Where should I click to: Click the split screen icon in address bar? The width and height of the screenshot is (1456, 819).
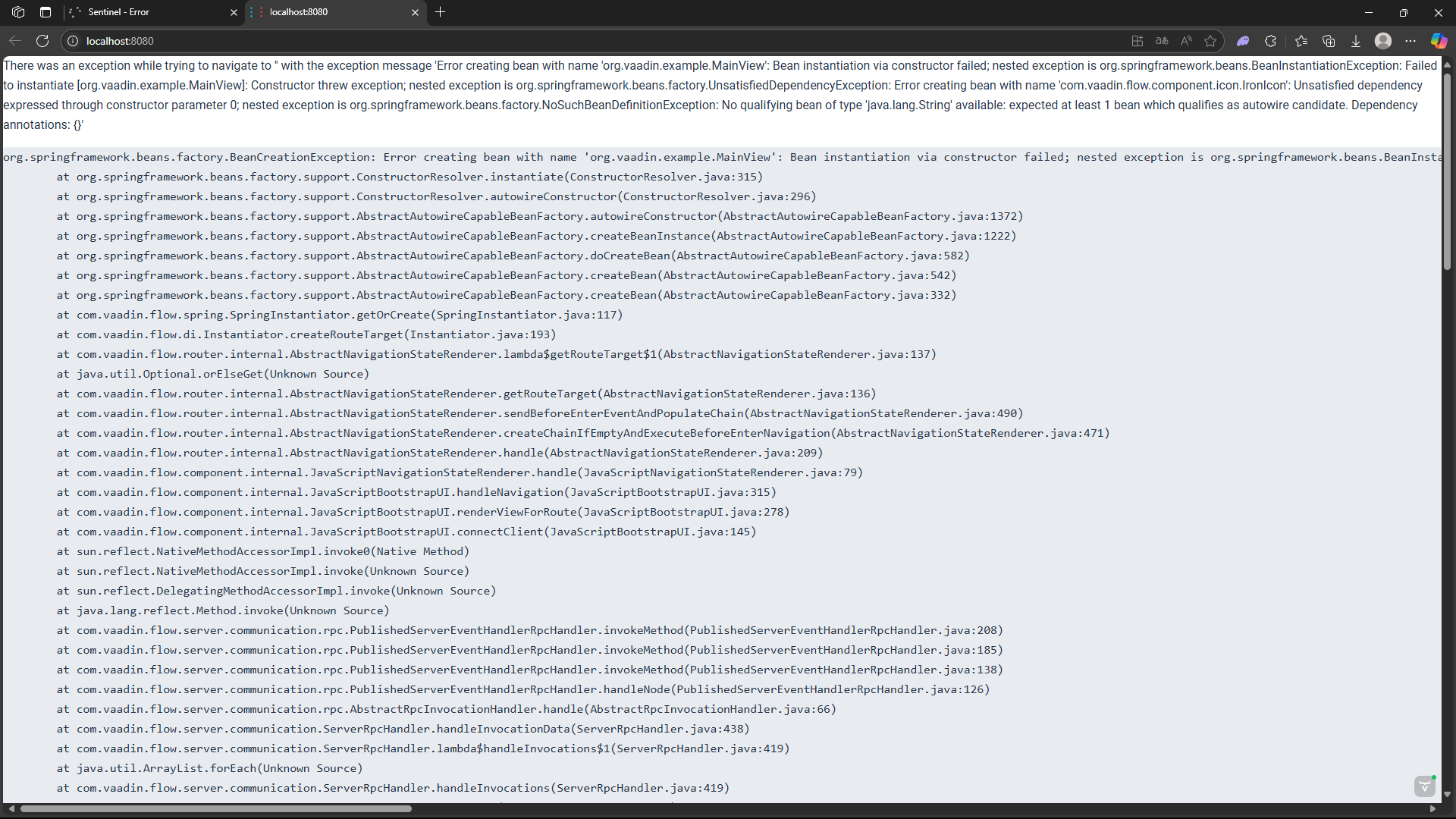pyautogui.click(x=1137, y=41)
